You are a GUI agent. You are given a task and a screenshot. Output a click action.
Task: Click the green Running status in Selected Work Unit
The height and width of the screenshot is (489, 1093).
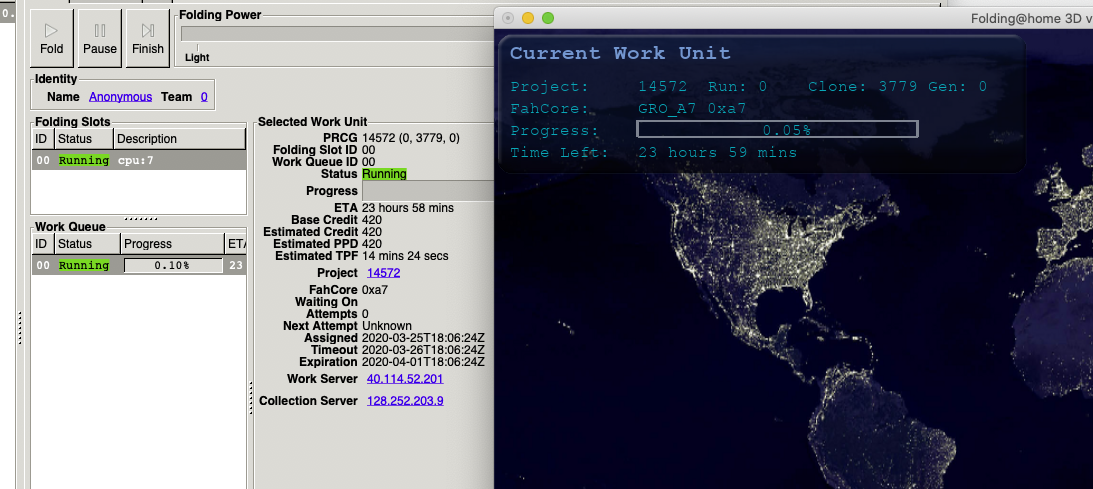coord(384,173)
